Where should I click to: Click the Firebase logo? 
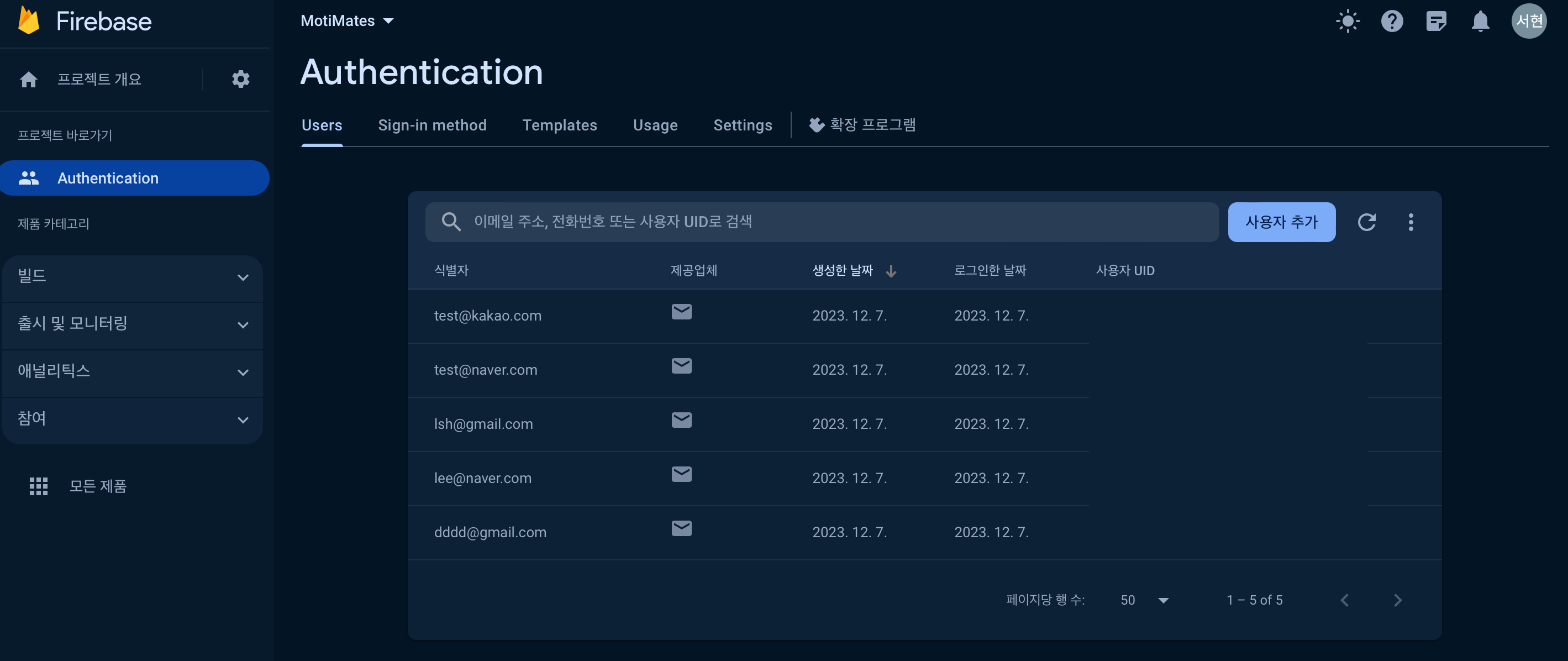[x=29, y=20]
